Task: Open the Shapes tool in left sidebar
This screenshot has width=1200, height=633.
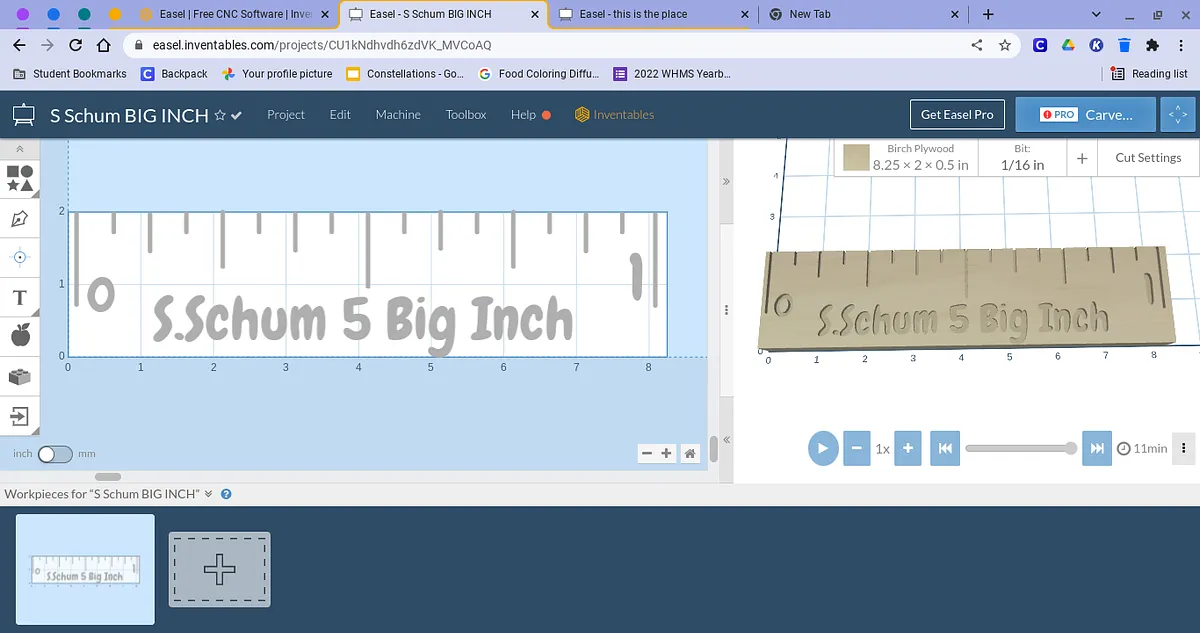Action: pos(20,178)
